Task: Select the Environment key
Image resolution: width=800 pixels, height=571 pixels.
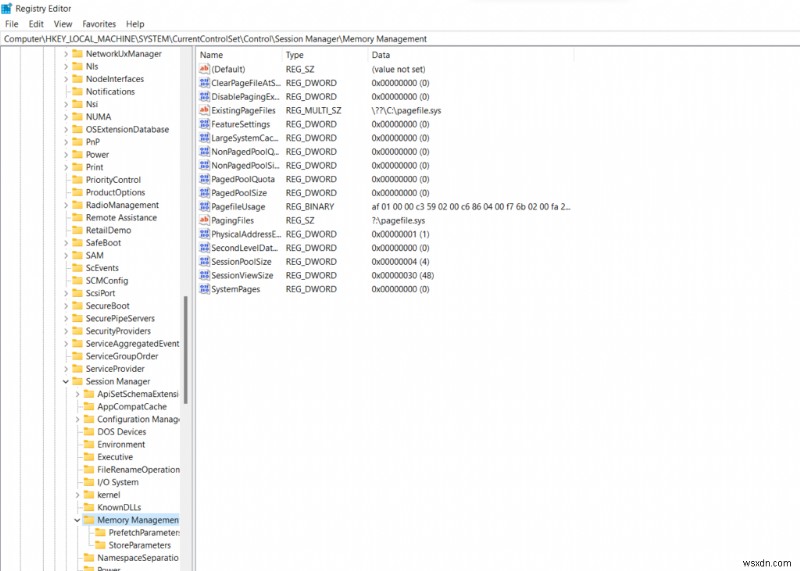Action: (x=121, y=444)
